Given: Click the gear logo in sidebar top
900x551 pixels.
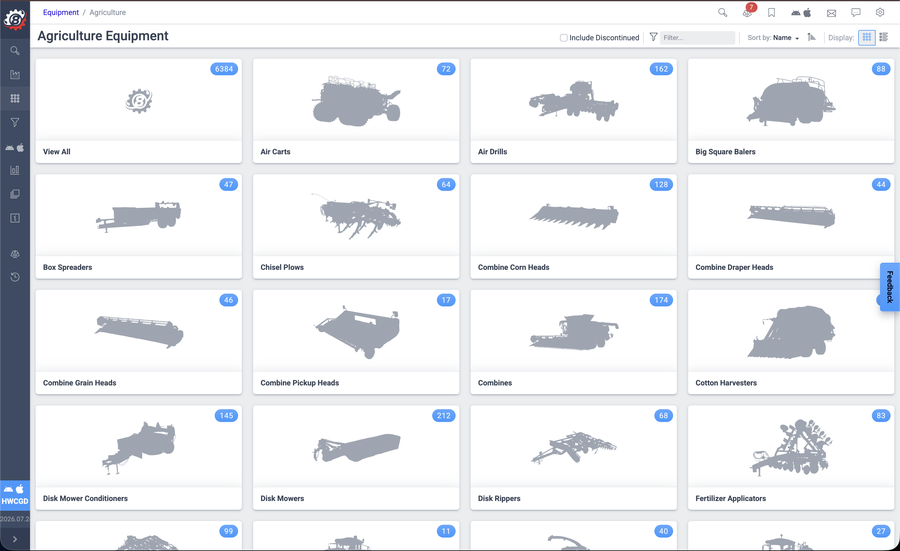Looking at the screenshot, I should point(15,20).
